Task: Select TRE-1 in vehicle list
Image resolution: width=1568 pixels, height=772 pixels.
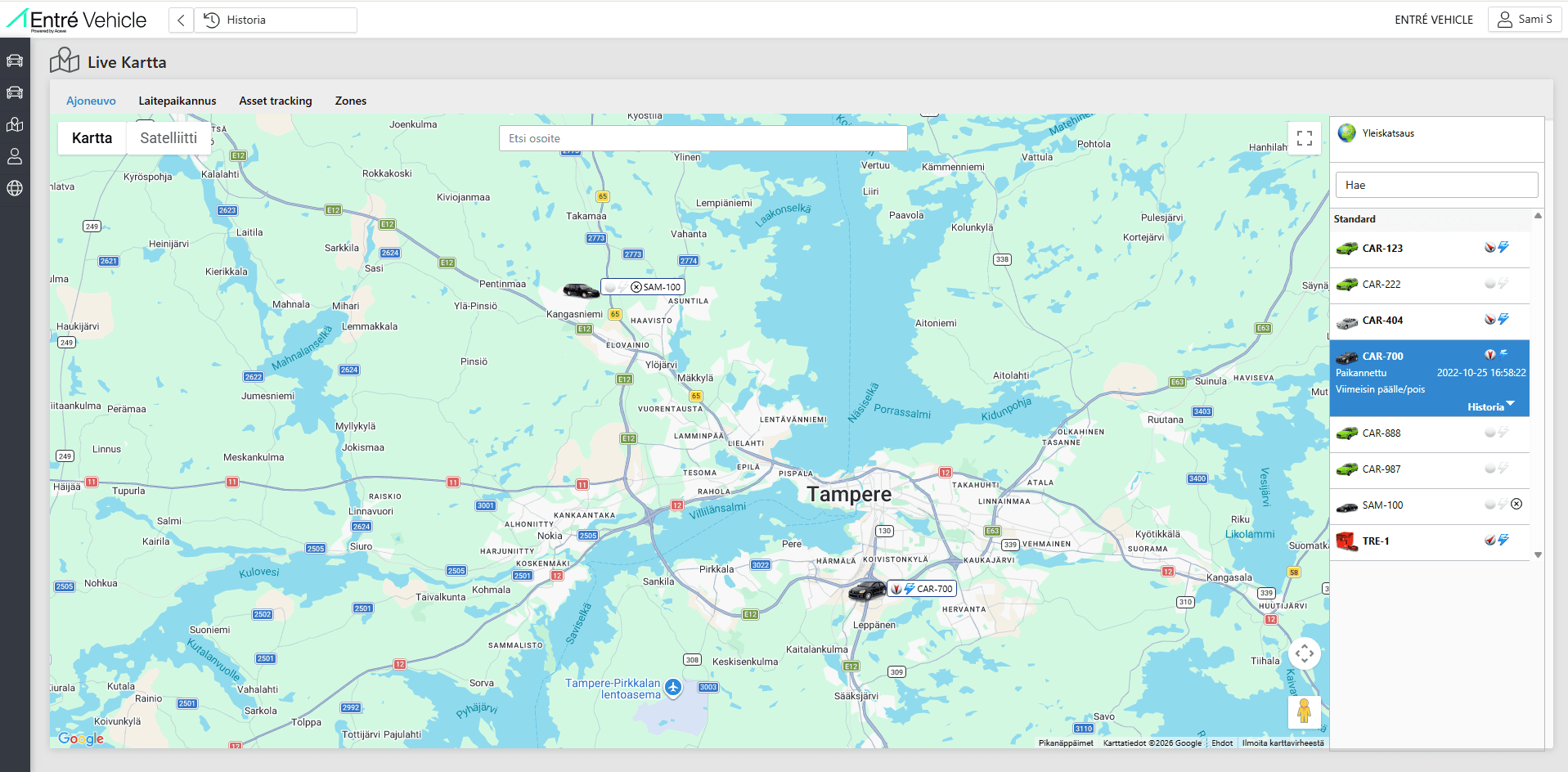Action: pos(1430,541)
